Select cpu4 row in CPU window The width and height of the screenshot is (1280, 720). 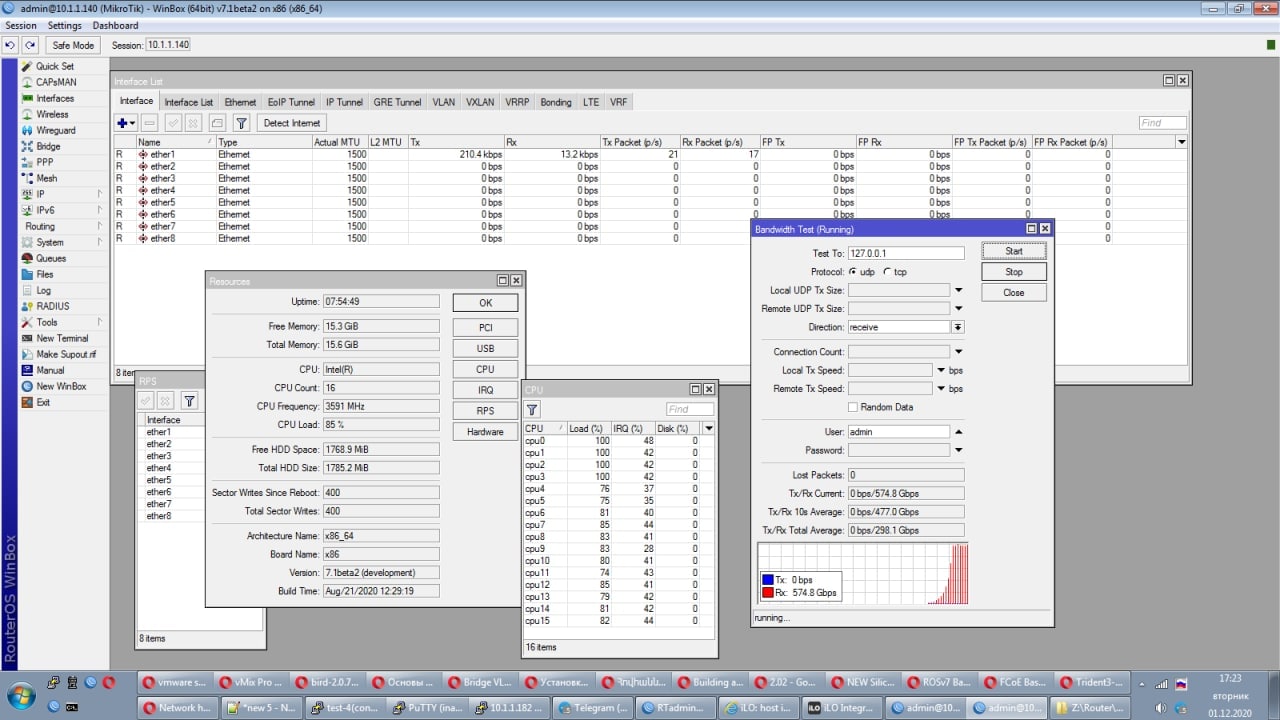619,489
